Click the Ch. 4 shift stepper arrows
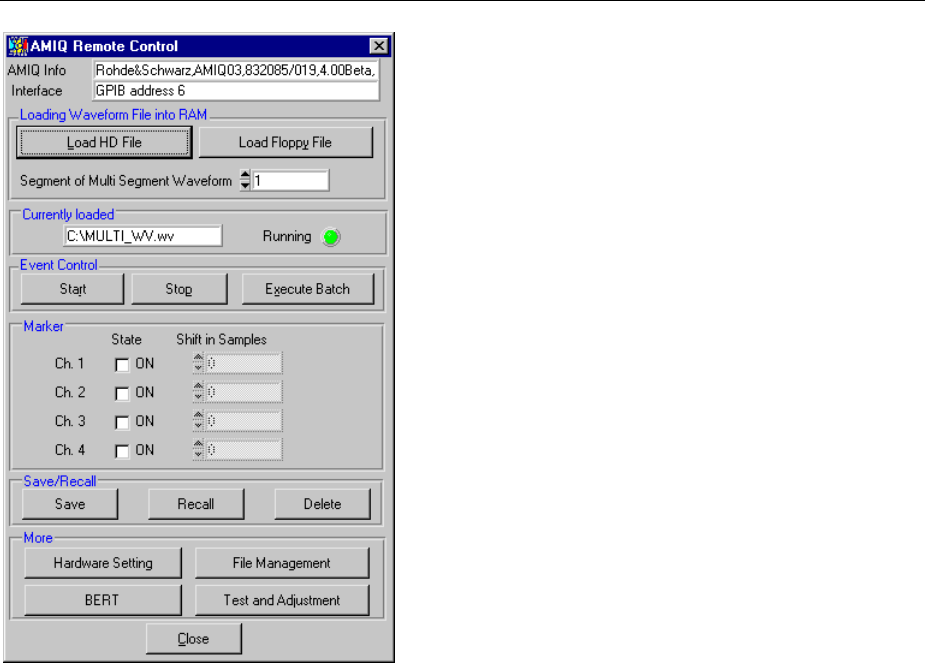The image size is (925, 663). pyautogui.click(x=198, y=449)
